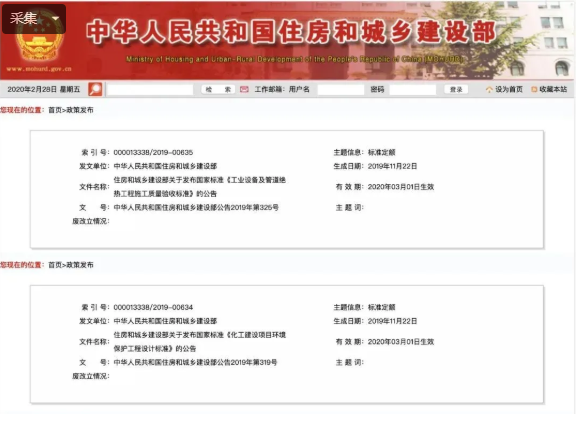This screenshot has height=427, width=579.
Task: Click 标准定额 in the second record
Action: 381,307
